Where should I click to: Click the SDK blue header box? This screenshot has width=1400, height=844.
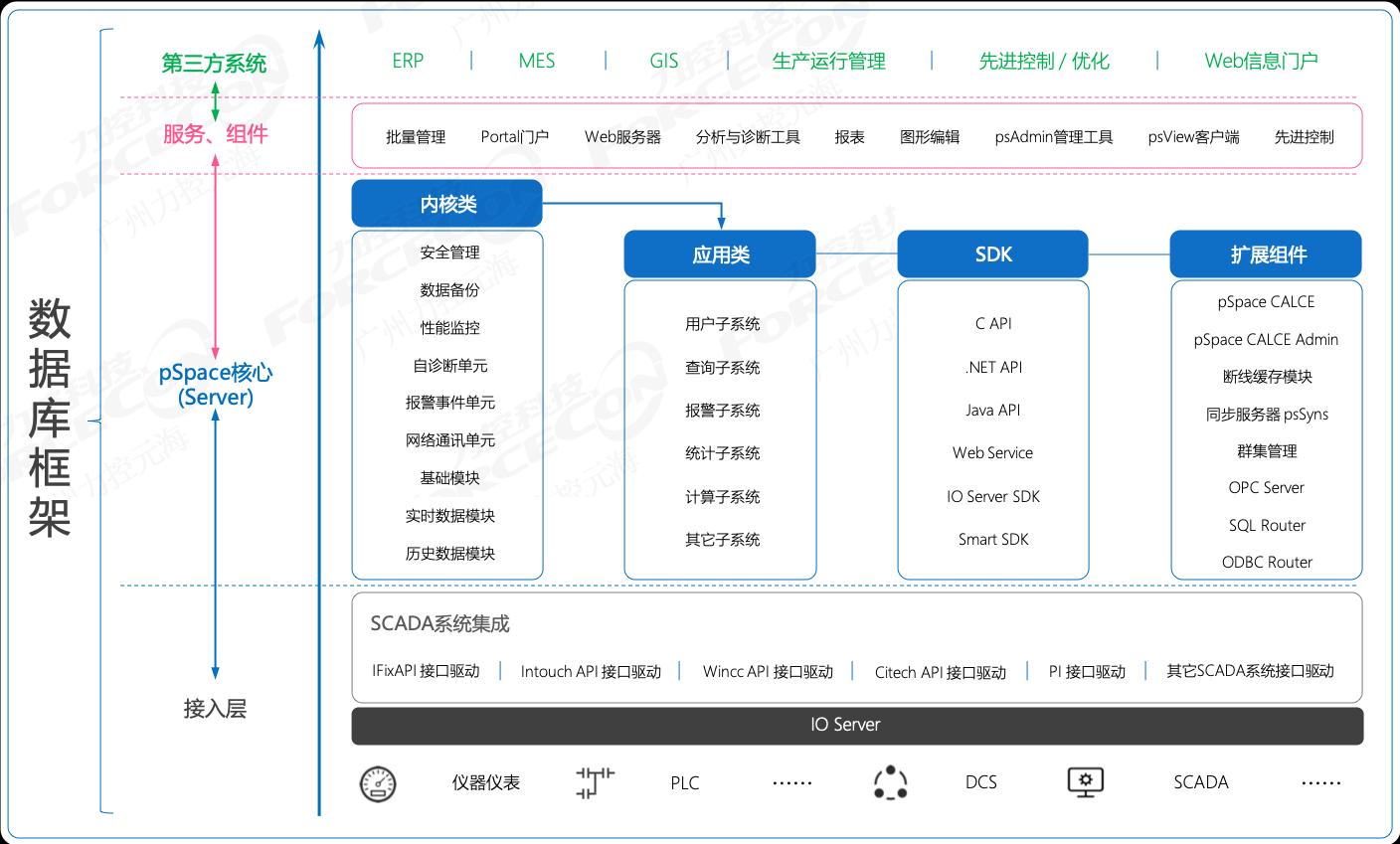point(993,254)
